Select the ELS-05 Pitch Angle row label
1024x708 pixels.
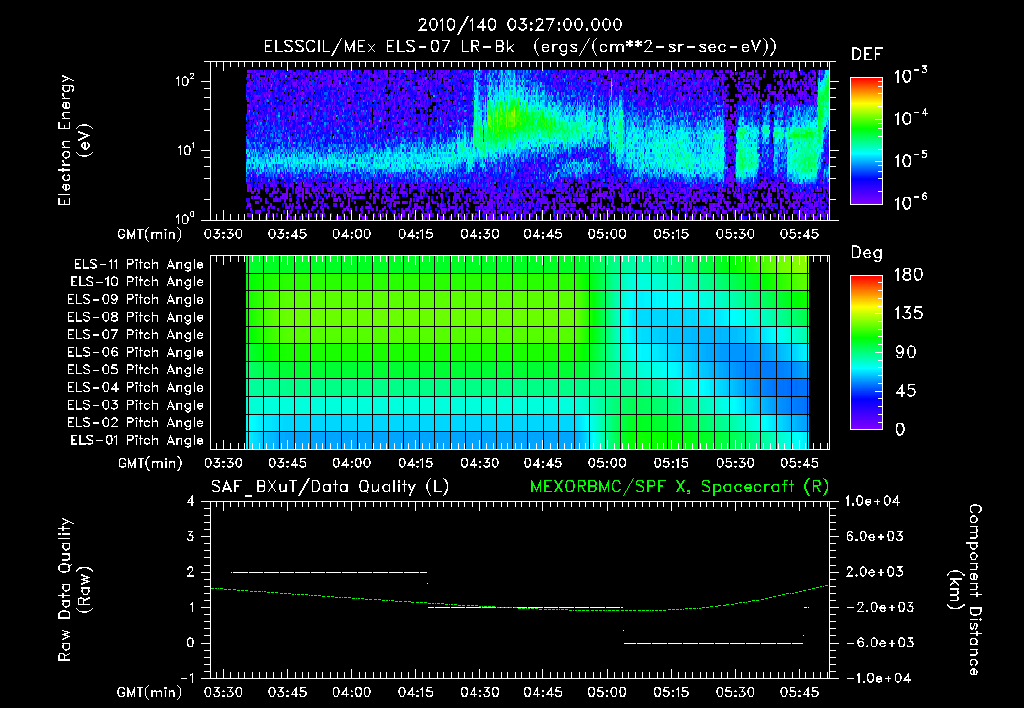coord(136,370)
